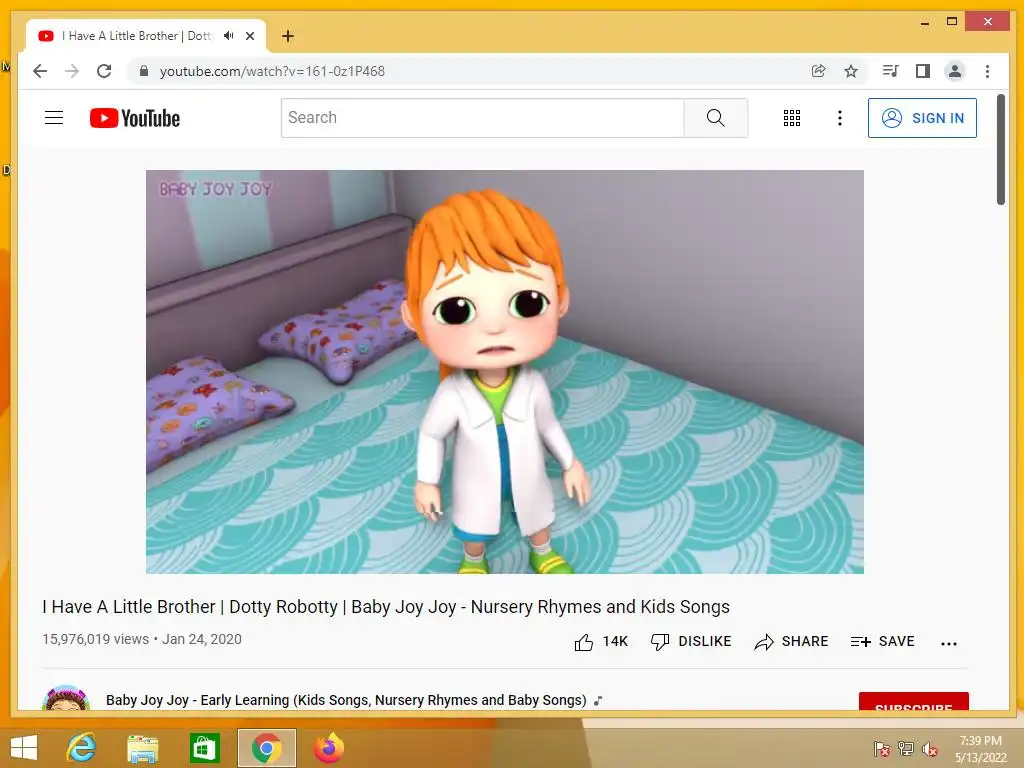Viewport: 1024px width, 768px height.
Task: Open the YouTube hamburger guide menu
Action: pyautogui.click(x=54, y=118)
